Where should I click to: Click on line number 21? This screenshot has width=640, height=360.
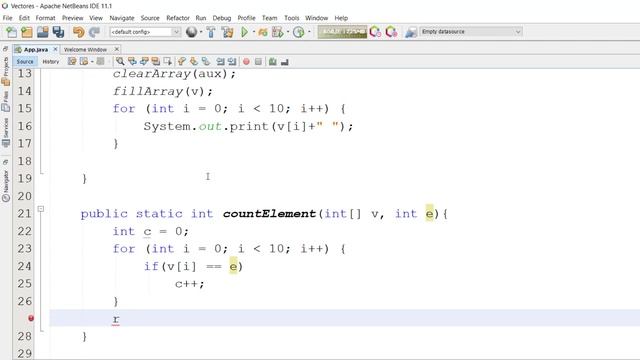pyautogui.click(x=24, y=213)
